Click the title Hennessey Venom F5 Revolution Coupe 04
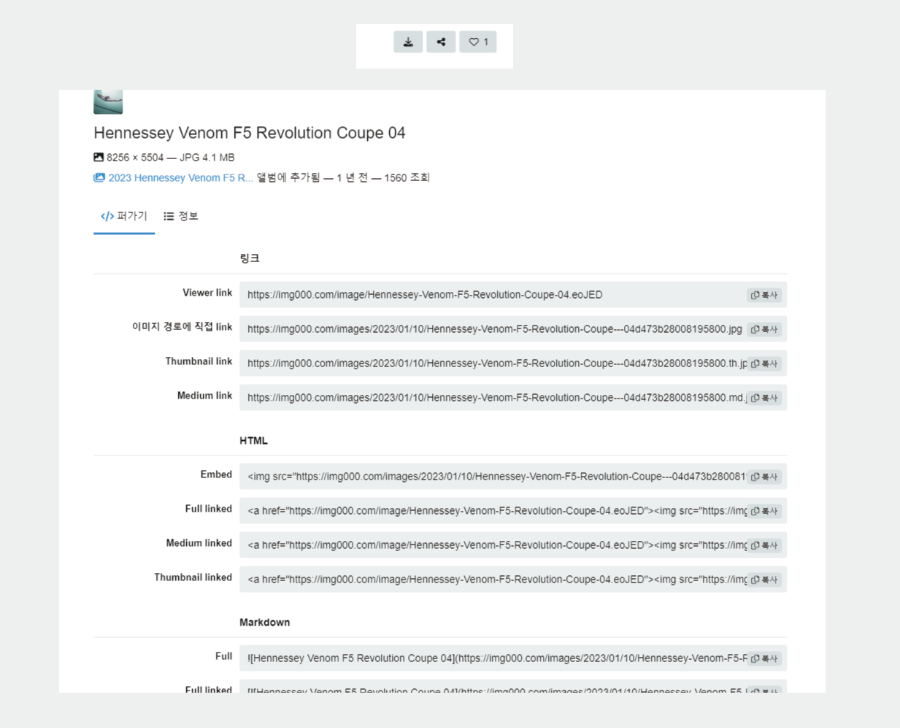This screenshot has height=728, width=900. [x=250, y=133]
